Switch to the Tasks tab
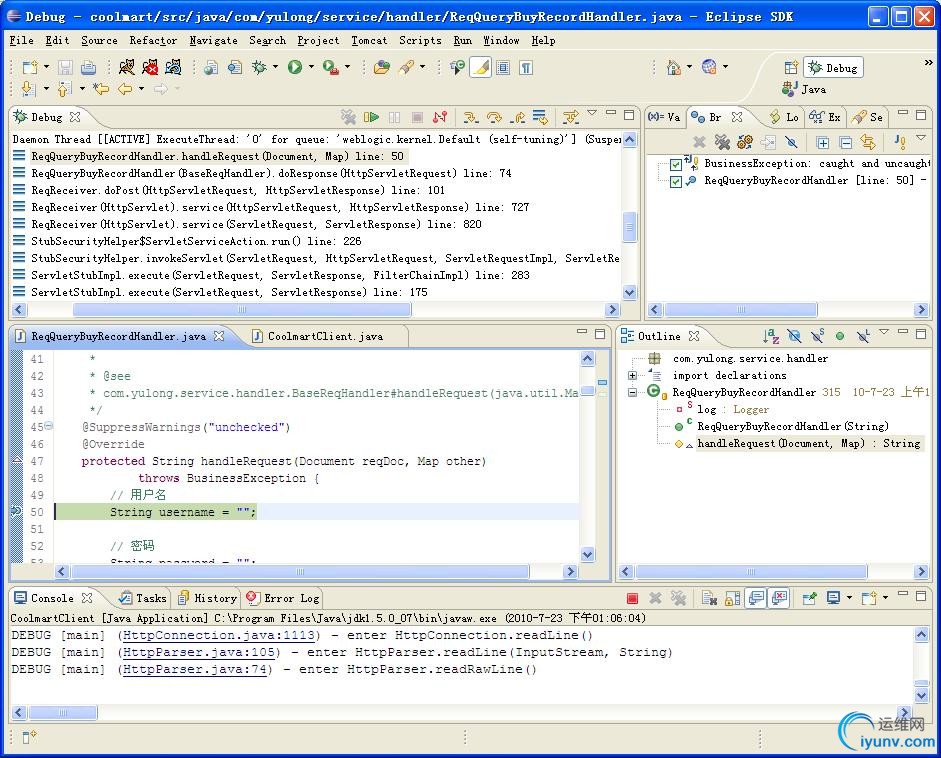 pos(143,598)
